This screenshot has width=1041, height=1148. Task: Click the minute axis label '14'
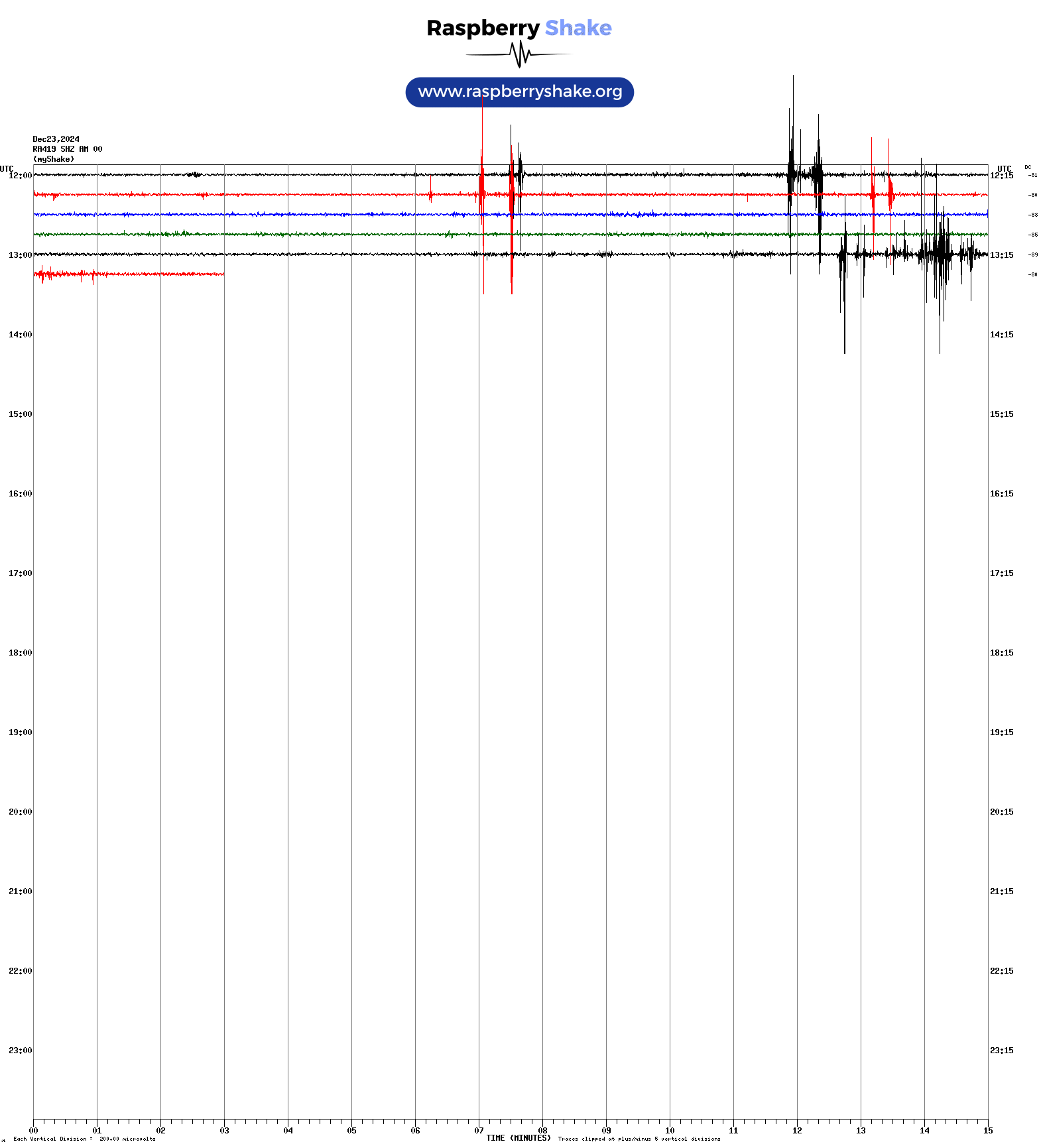pos(924,1131)
